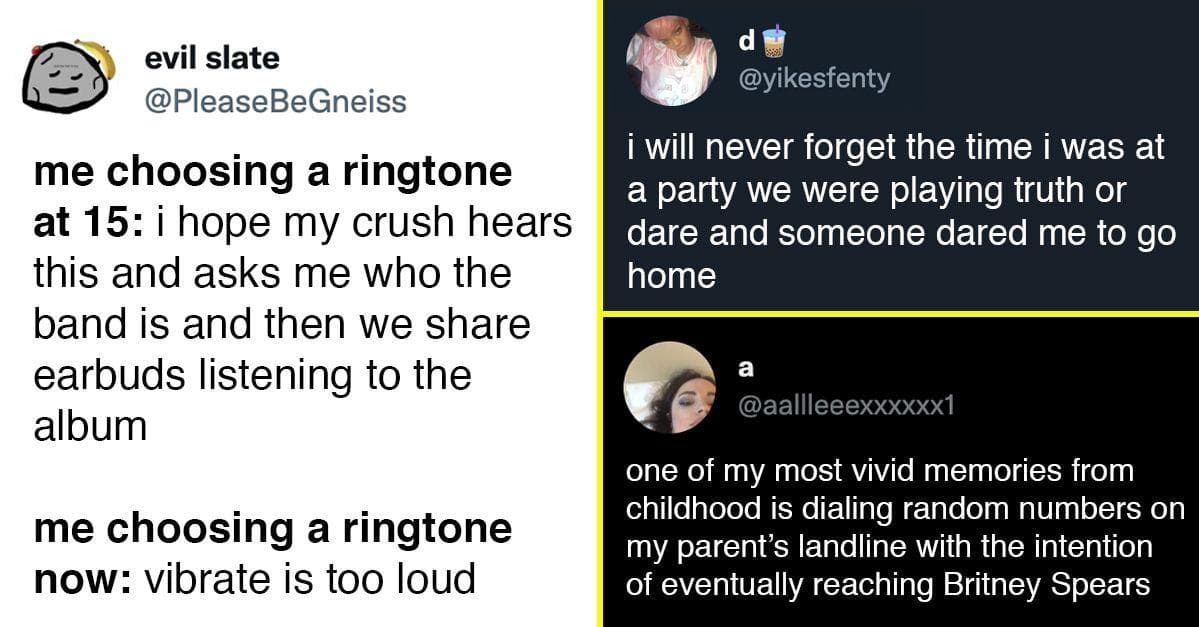
Task: Select the truth or dare tweet text
Action: (900, 211)
